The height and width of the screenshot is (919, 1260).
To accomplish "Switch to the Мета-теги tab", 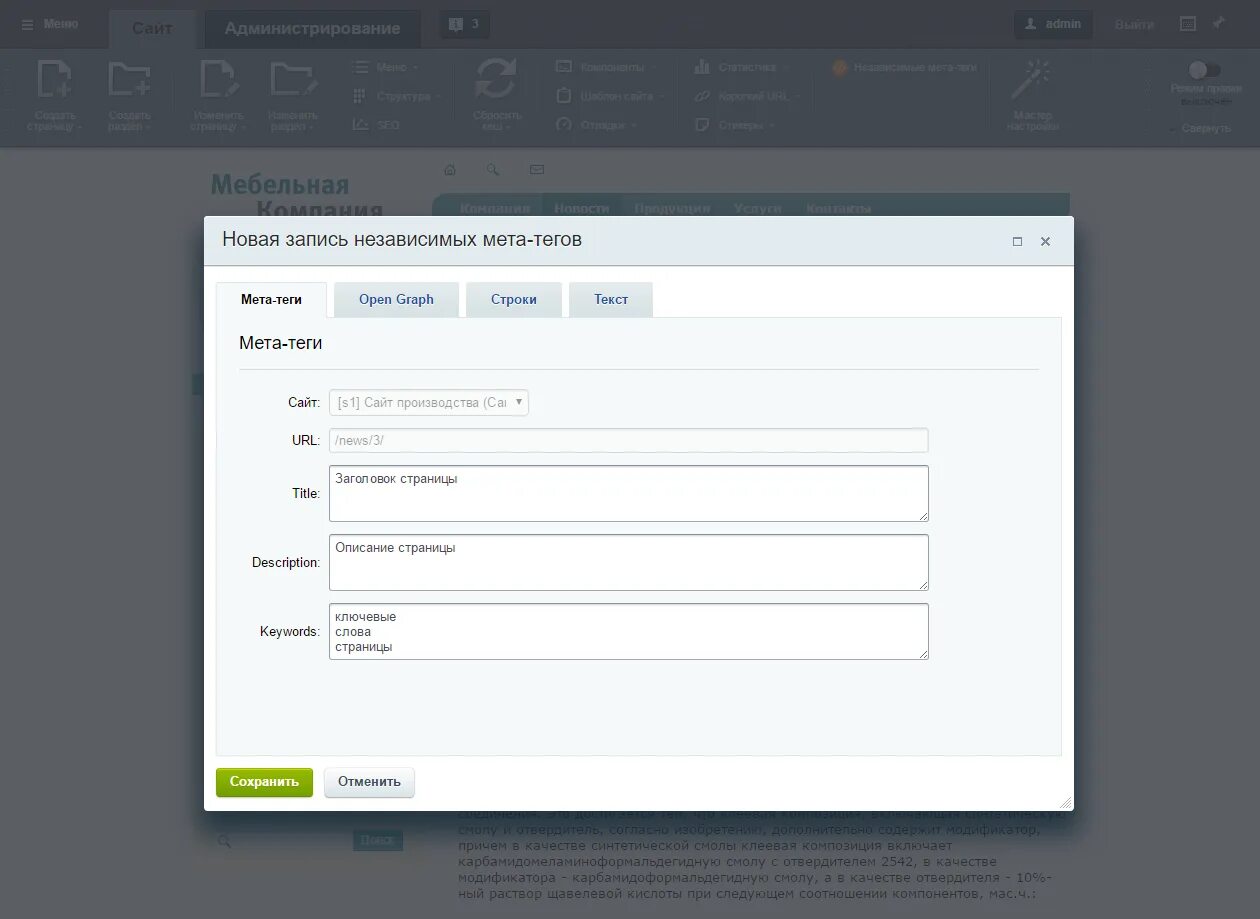I will [271, 299].
